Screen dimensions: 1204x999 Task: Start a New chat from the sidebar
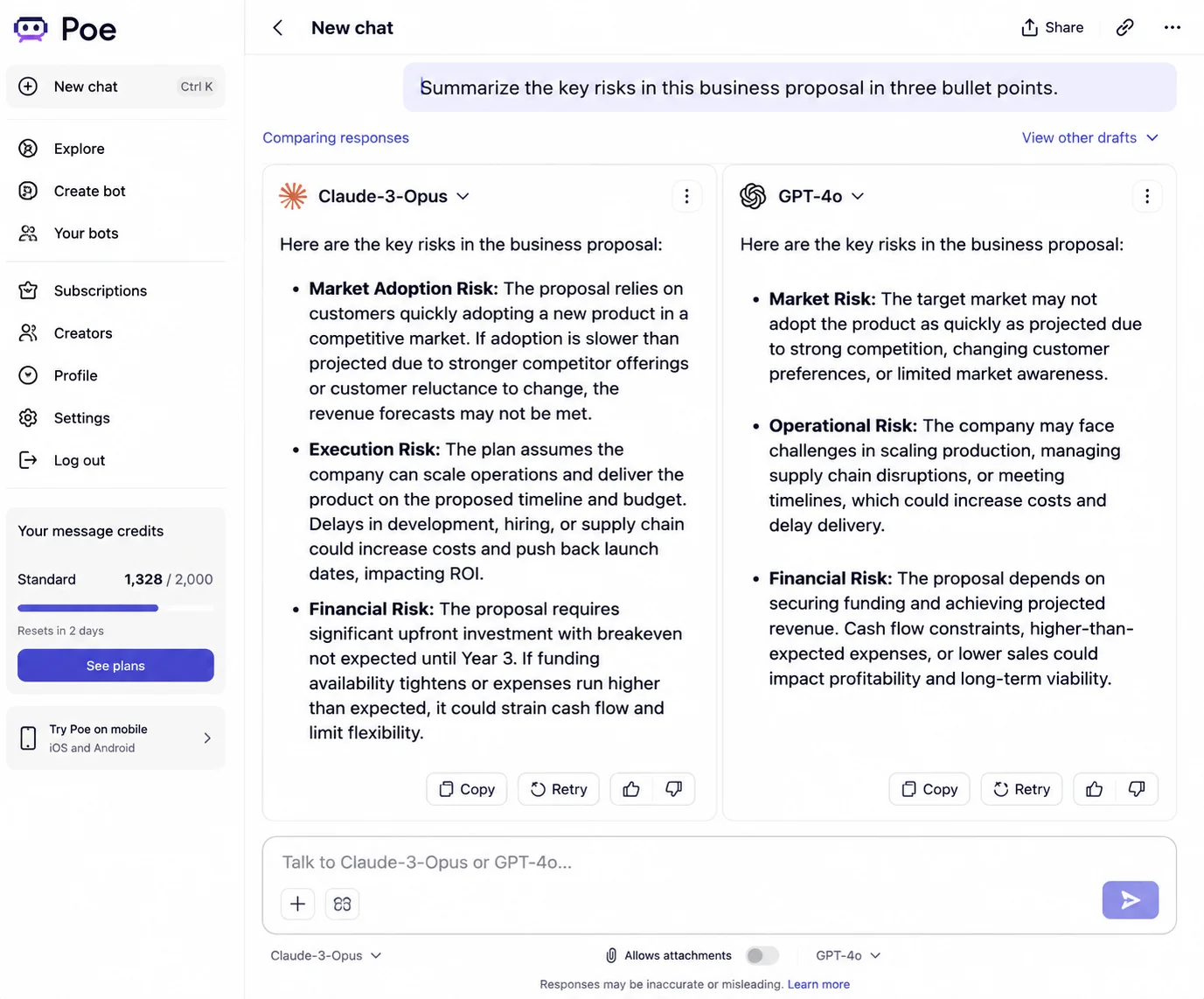(x=115, y=87)
